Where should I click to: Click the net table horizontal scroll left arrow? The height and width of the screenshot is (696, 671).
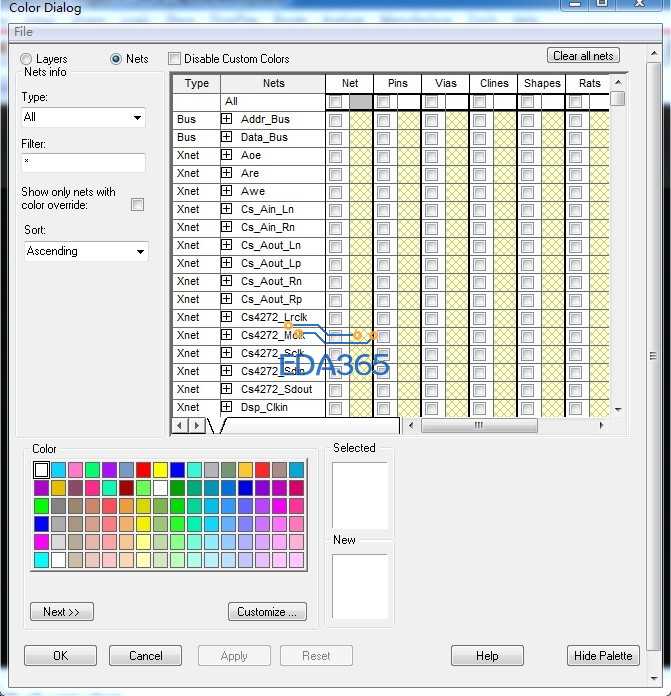pyautogui.click(x=411, y=425)
